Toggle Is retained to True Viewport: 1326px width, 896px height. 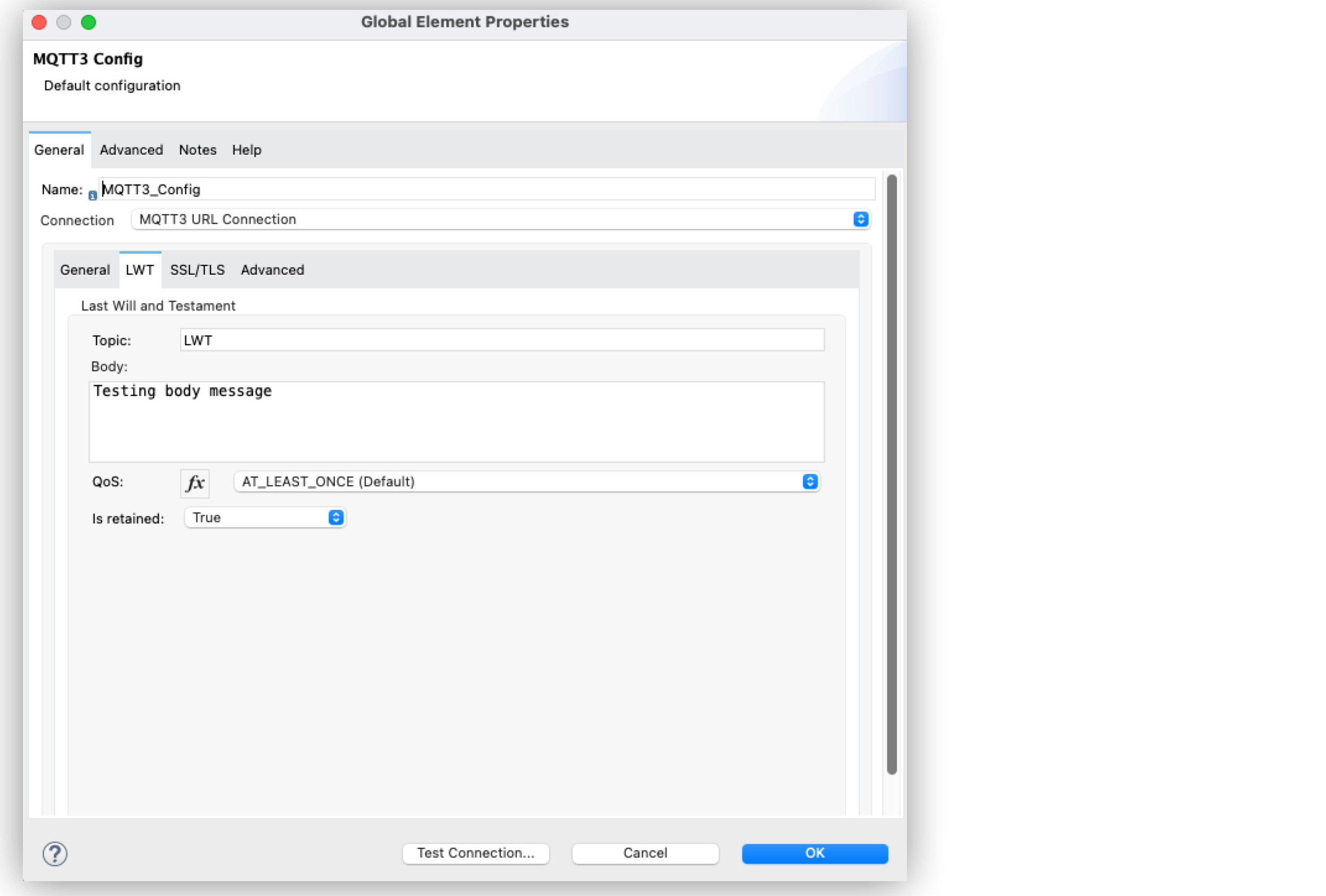(x=265, y=517)
